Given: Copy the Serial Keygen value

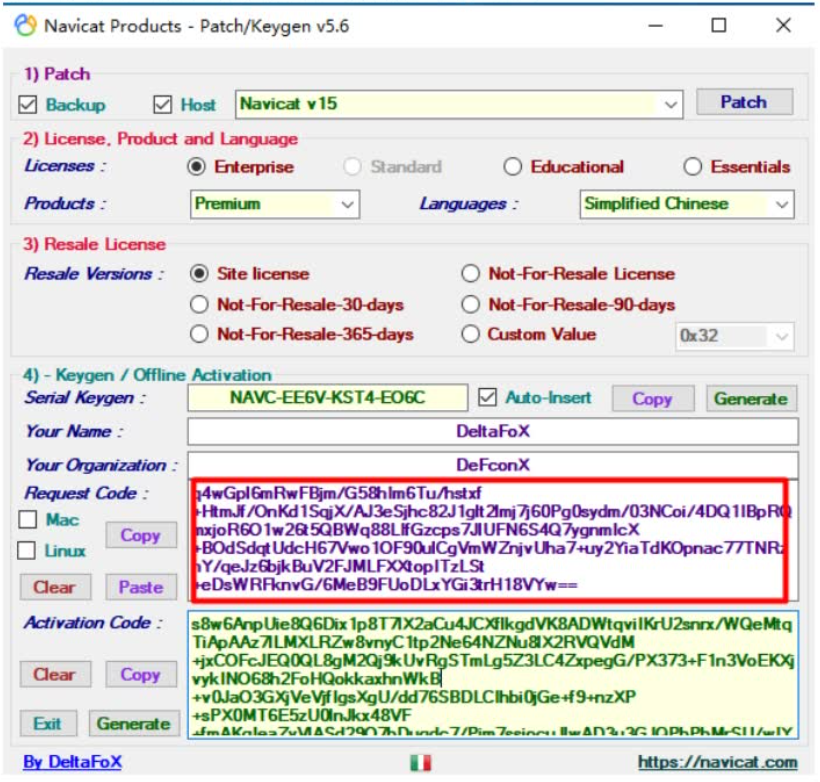Looking at the screenshot, I should (652, 399).
